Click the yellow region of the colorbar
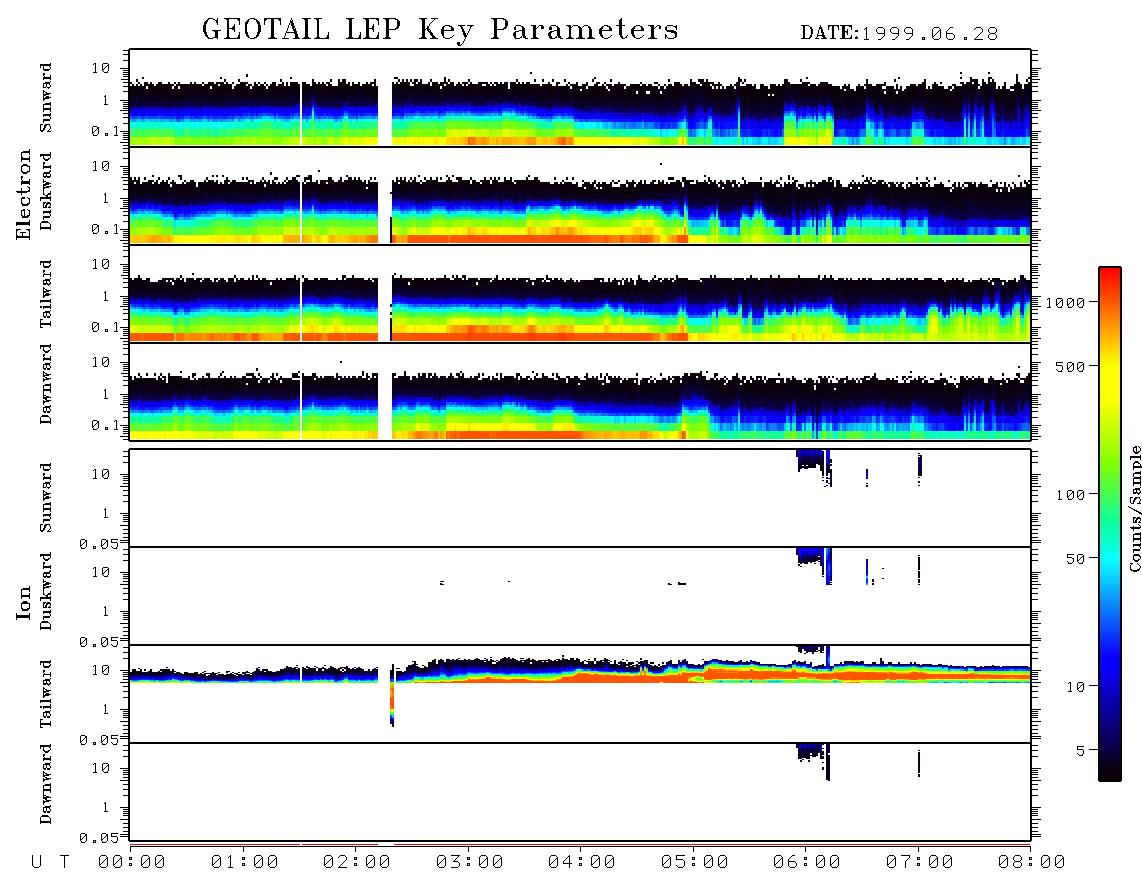Image resolution: width=1142 pixels, height=880 pixels. (1110, 379)
